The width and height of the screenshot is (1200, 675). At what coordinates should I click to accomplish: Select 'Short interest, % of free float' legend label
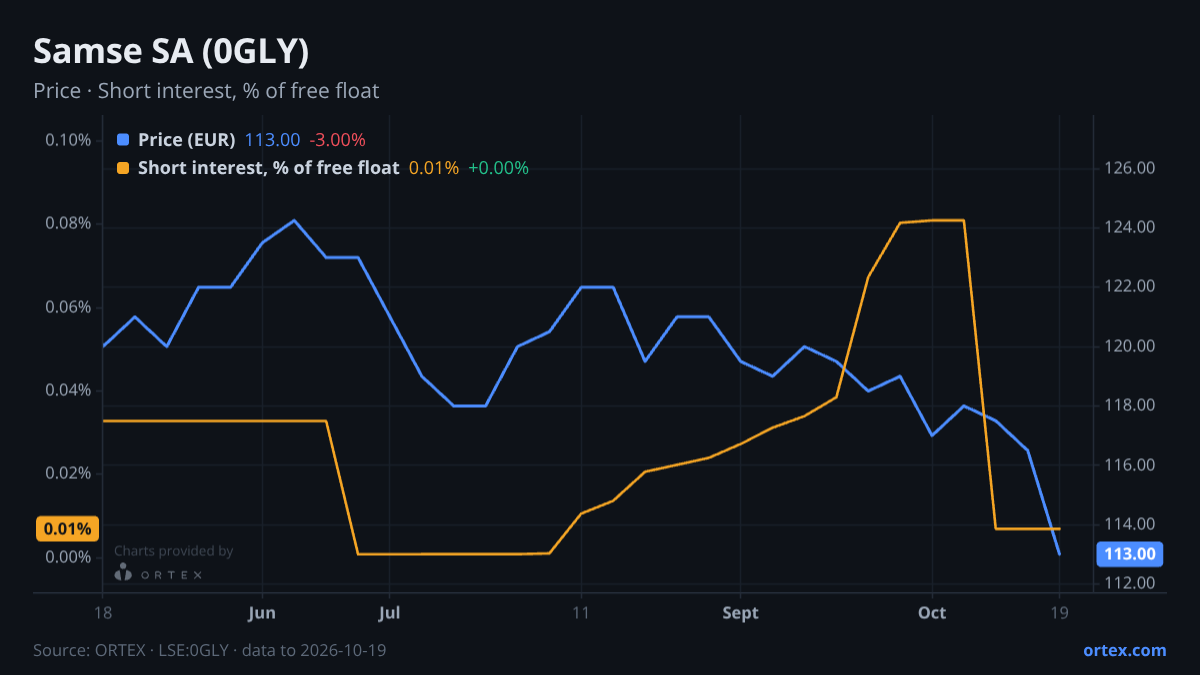(x=269, y=168)
